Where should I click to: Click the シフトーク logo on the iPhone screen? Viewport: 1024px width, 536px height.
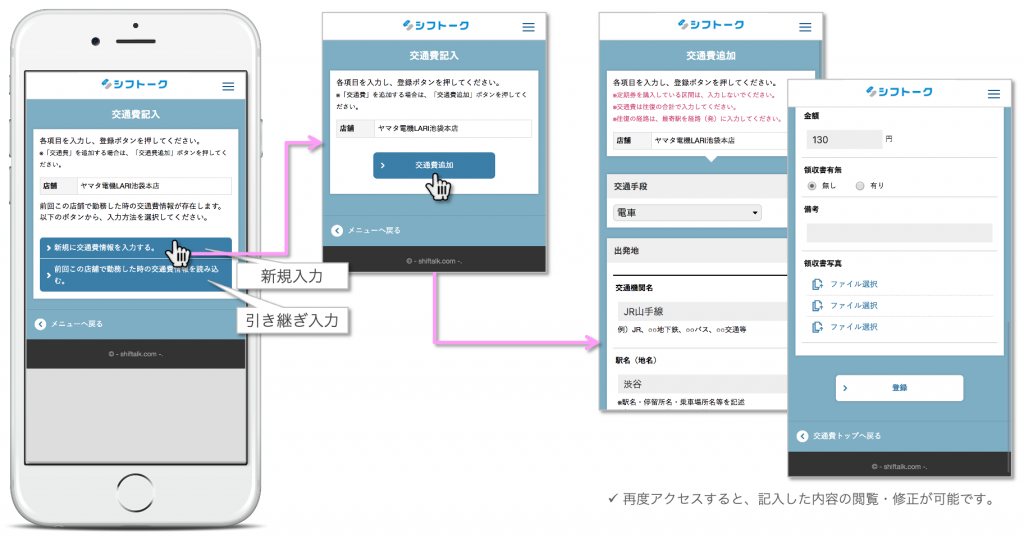point(134,85)
